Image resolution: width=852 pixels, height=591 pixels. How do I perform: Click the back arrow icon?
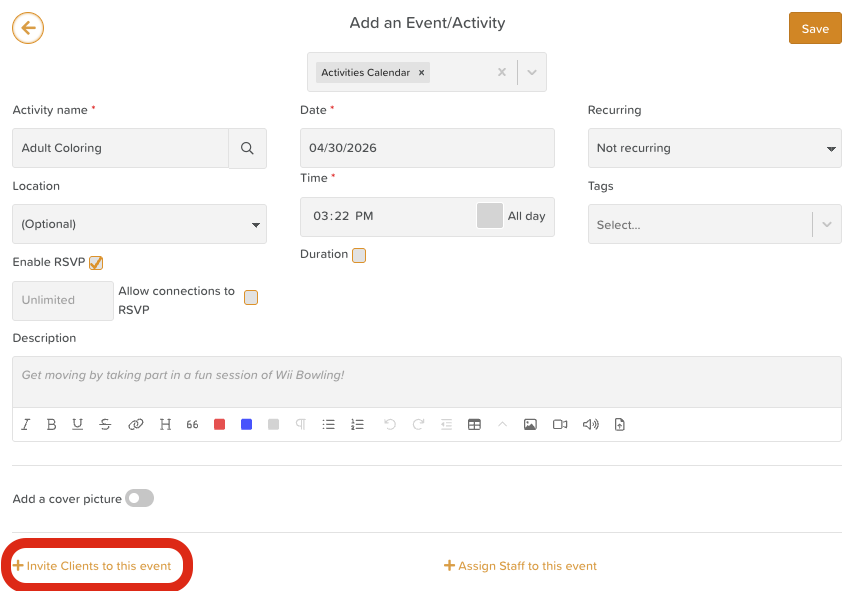28,28
